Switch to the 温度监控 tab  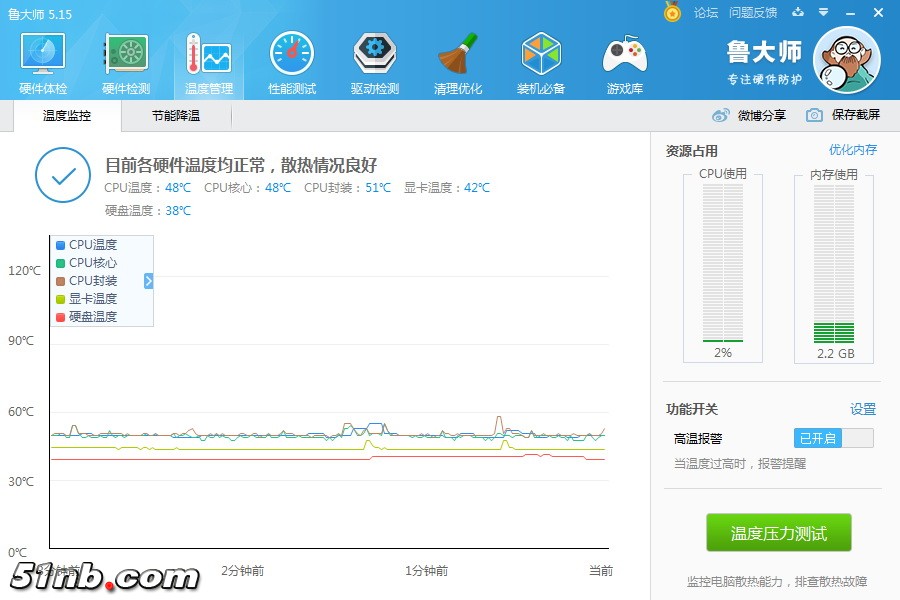pos(67,116)
